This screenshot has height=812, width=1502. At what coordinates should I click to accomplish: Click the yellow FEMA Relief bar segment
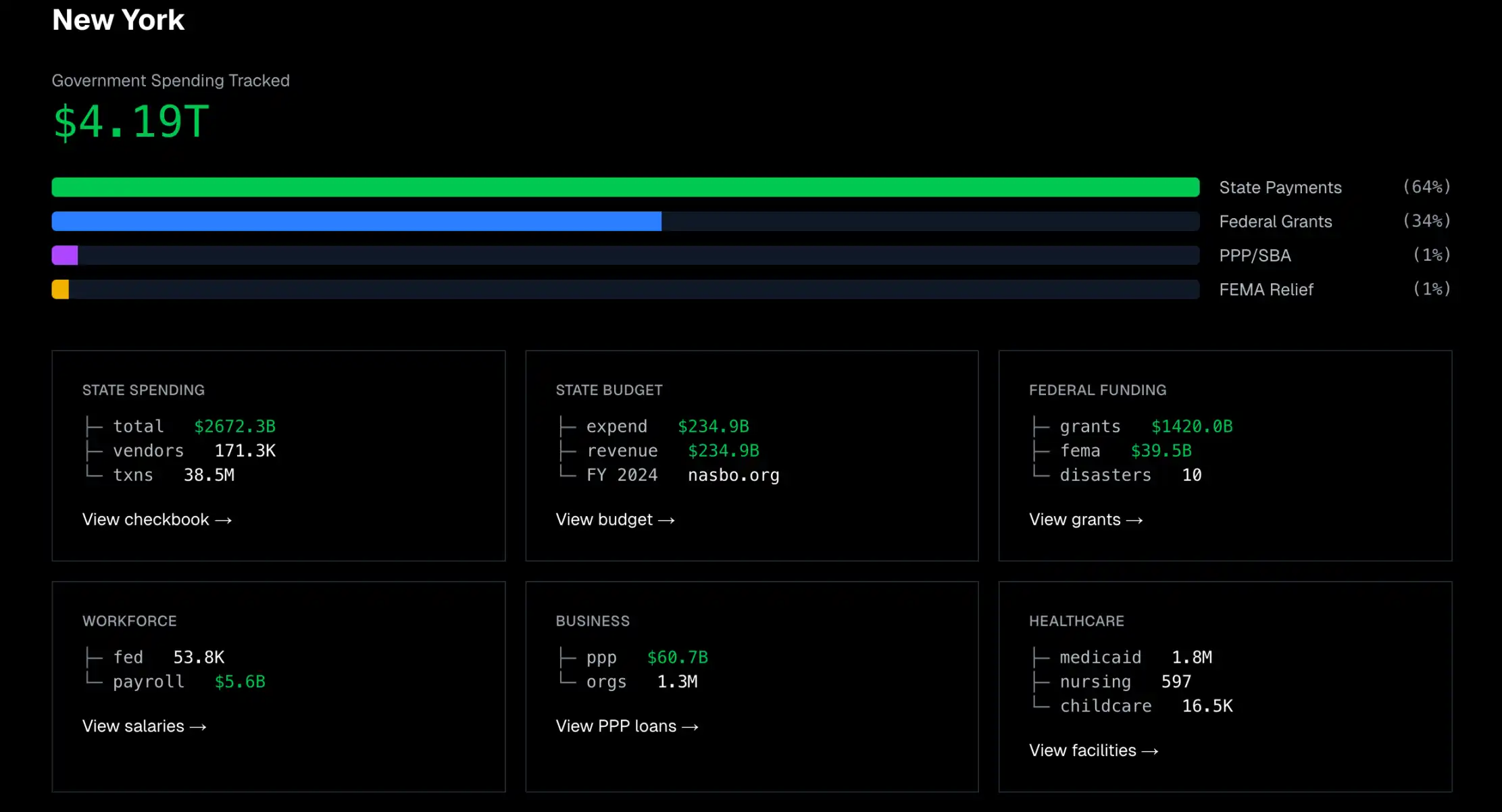[x=60, y=289]
